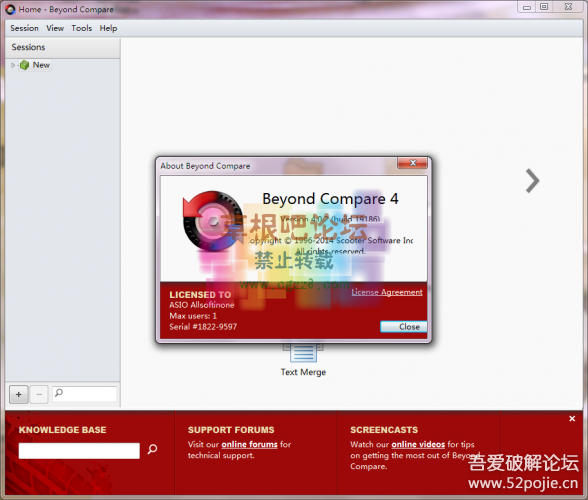Close the About Beyond Compare dialog with X
The image size is (588, 500).
tap(412, 163)
